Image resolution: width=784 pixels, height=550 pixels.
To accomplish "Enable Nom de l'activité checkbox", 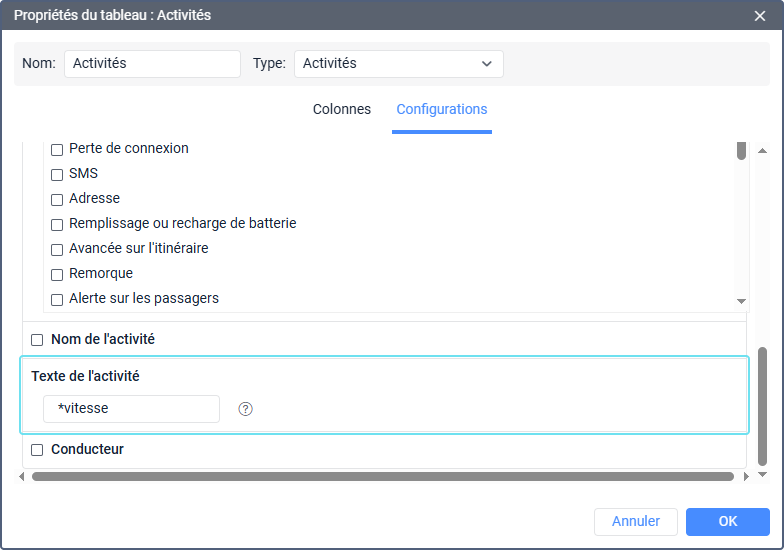I will pyautogui.click(x=37, y=340).
